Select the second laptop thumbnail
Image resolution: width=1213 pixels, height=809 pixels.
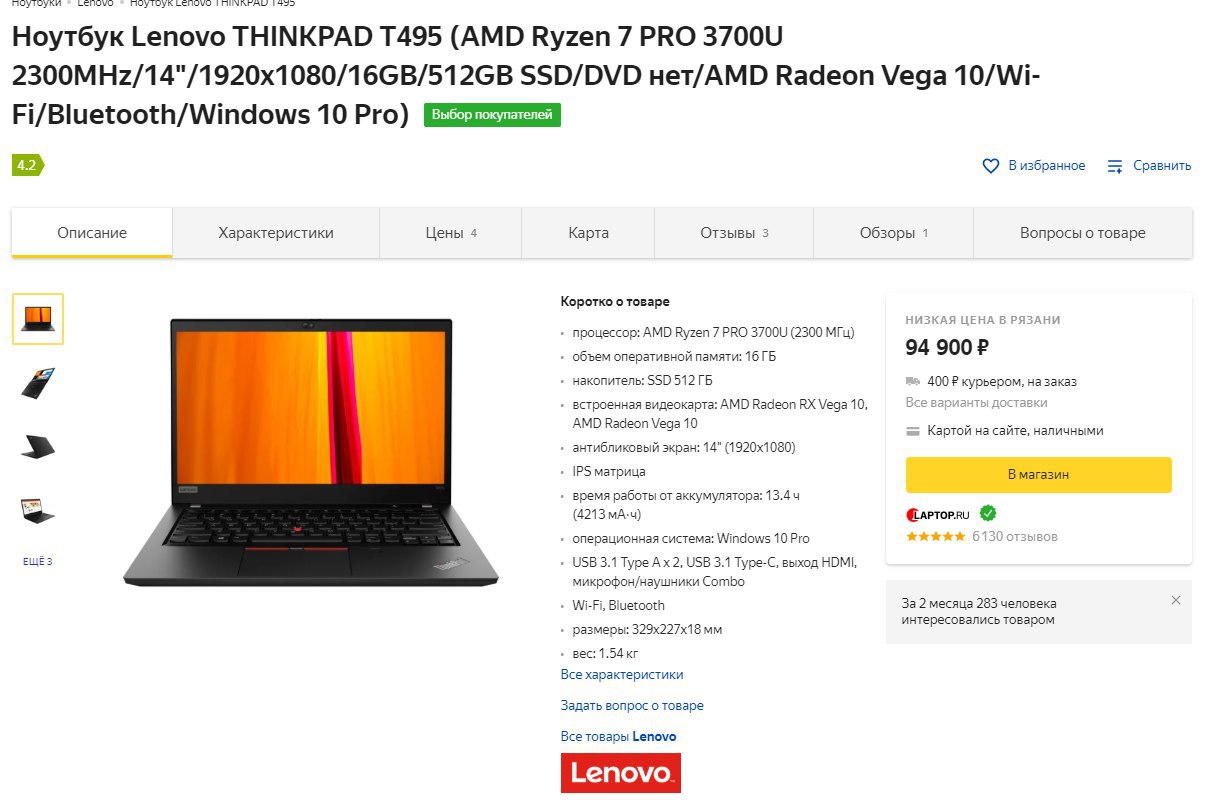click(38, 383)
